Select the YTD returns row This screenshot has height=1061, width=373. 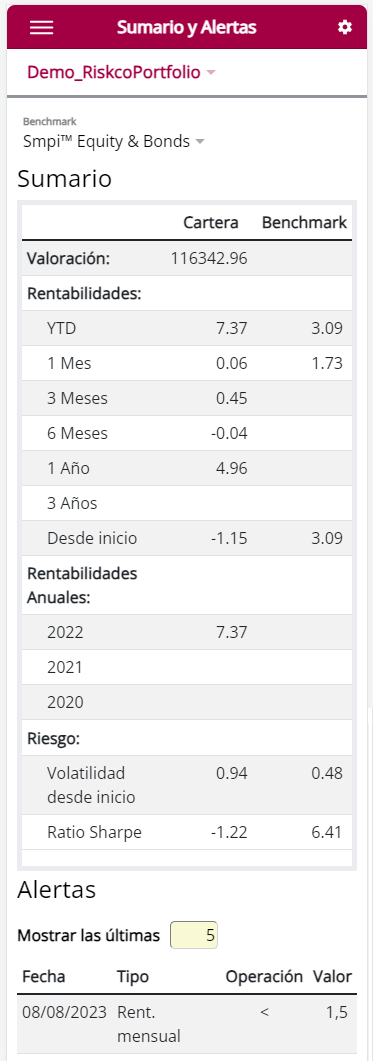[x=187, y=328]
